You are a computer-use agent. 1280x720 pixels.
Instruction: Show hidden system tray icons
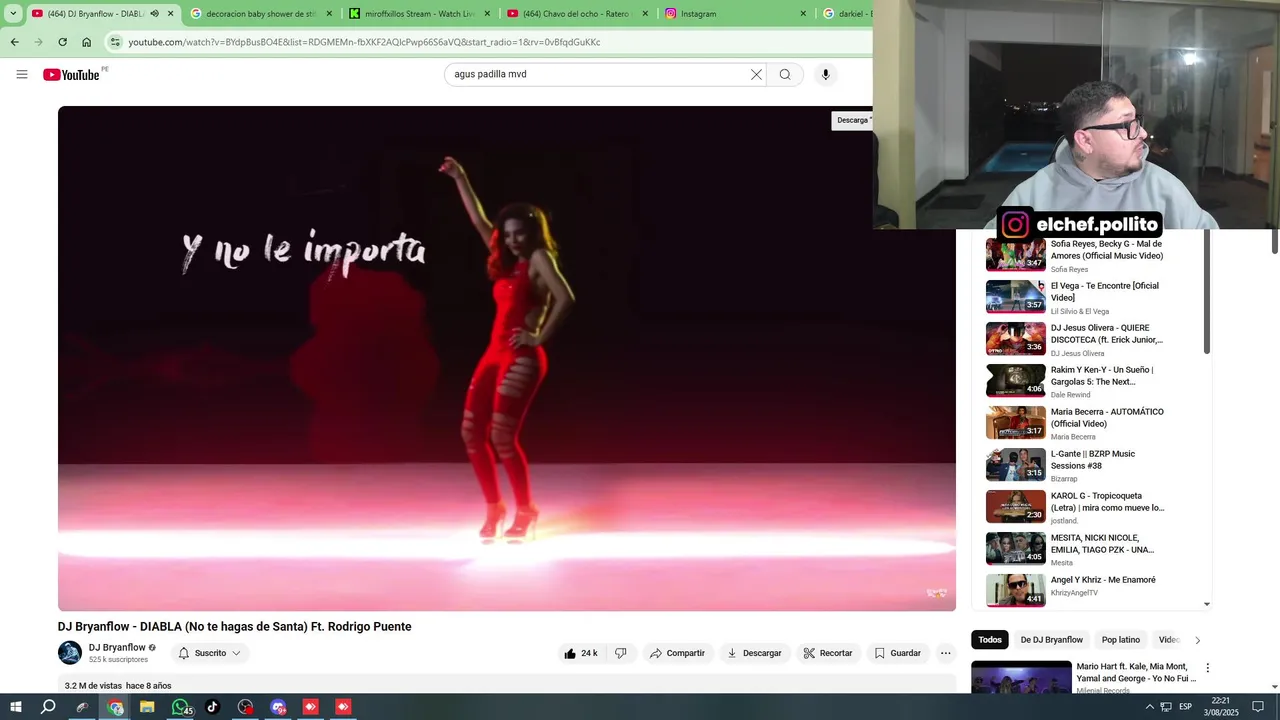pyautogui.click(x=1149, y=707)
